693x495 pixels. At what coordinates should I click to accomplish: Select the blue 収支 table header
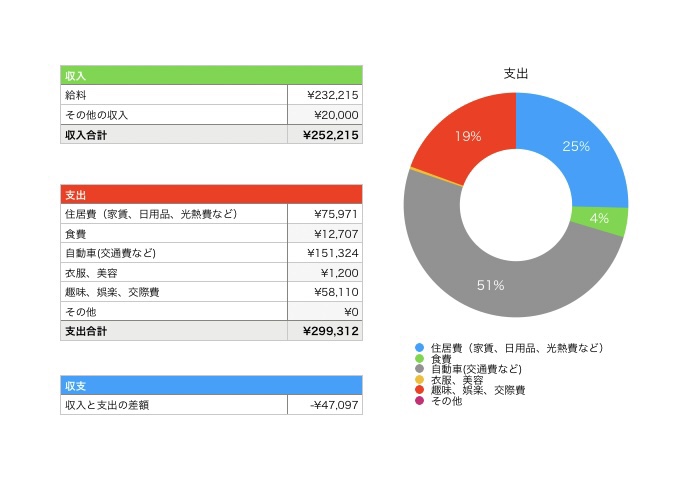(x=211, y=385)
